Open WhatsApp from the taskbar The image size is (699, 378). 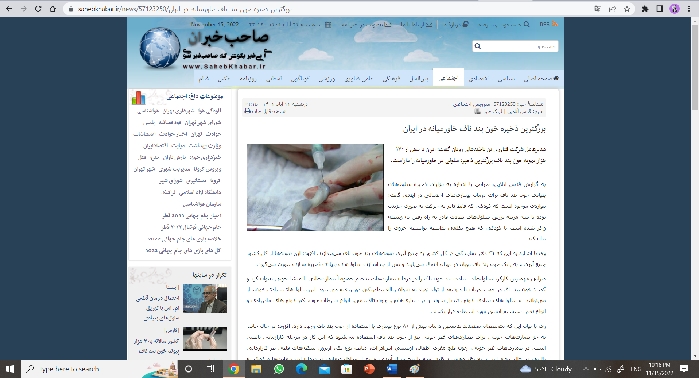[x=279, y=369]
